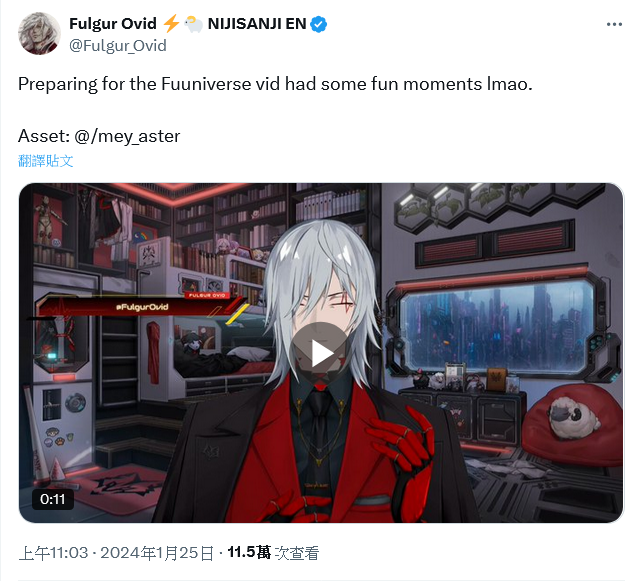Open the 上午11:03 post timestamp
This screenshot has width=641, height=581.
tap(53, 553)
